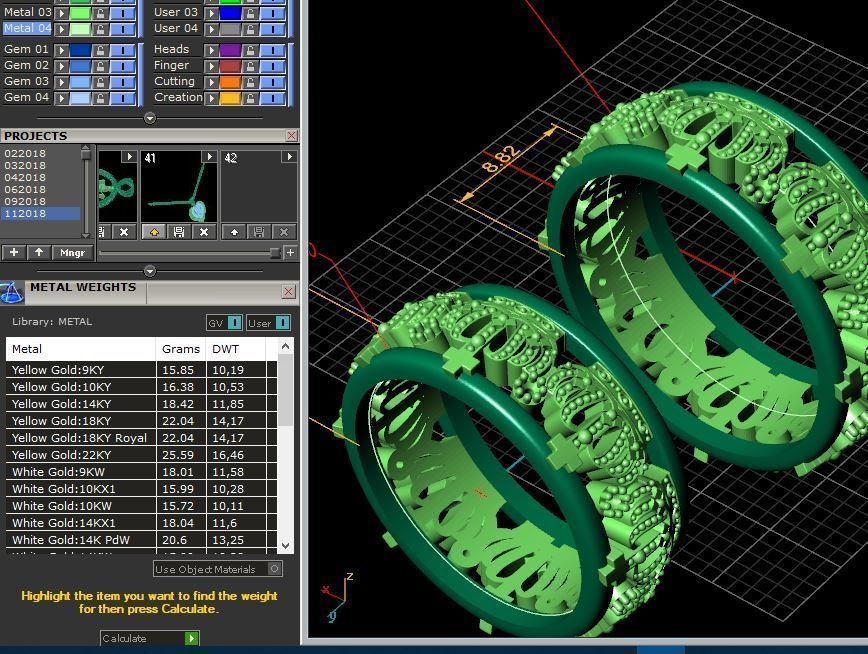Click the Calculate button
The image size is (868, 654).
click(x=149, y=638)
